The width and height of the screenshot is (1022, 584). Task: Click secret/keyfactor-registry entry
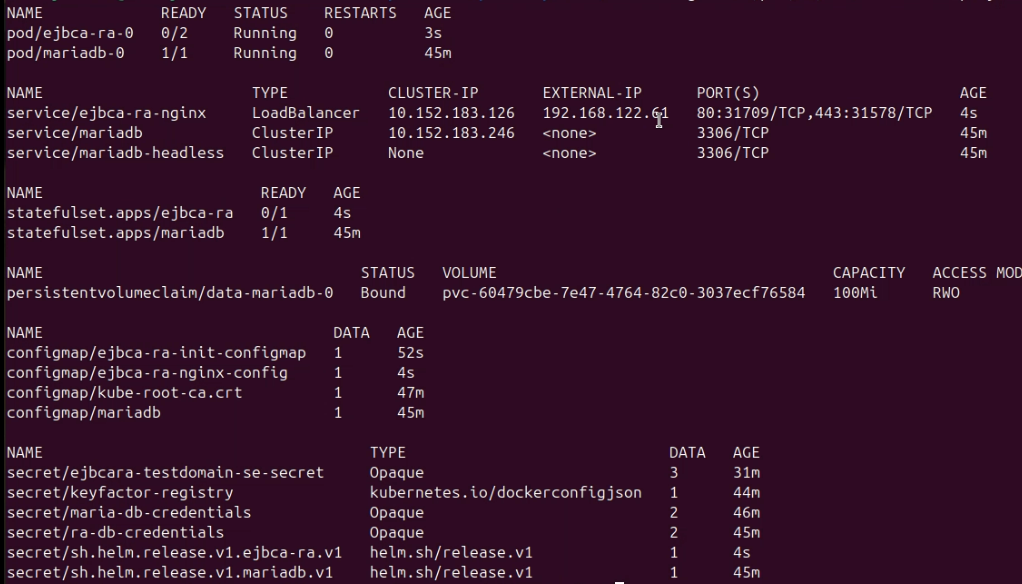[x=119, y=493]
